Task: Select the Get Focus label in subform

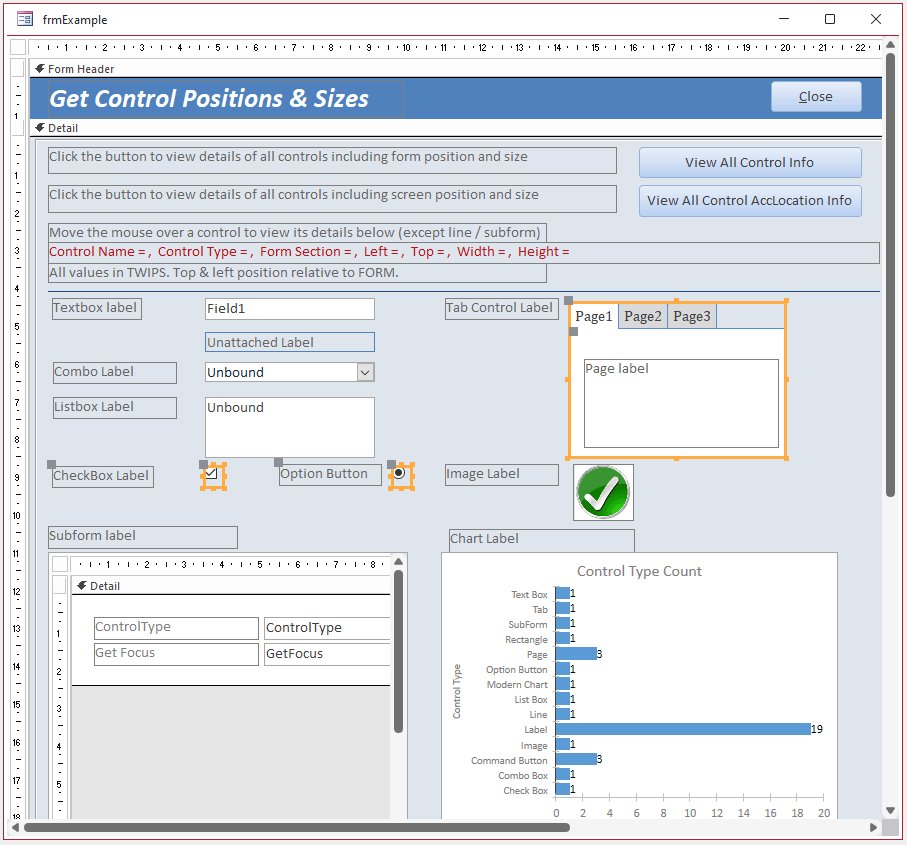Action: click(x=176, y=654)
